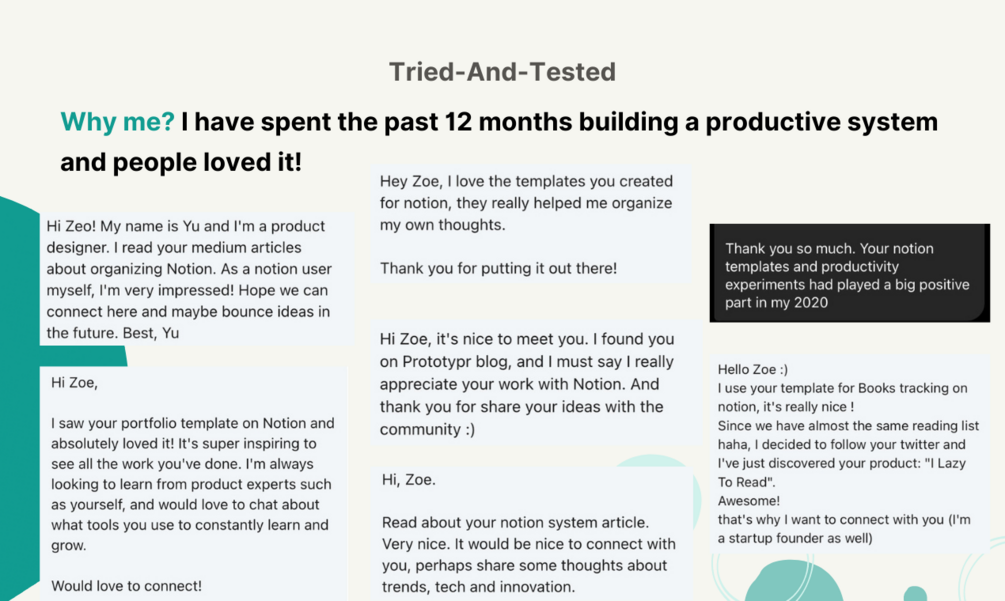Click the Tried-And-Tested section heading

[x=502, y=72]
